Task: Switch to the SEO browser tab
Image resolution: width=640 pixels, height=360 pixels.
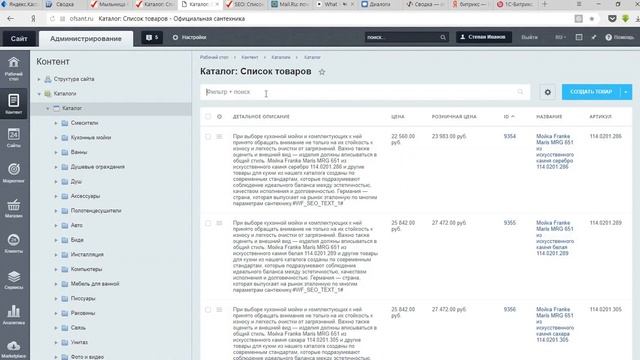Action: pyautogui.click(x=245, y=4)
